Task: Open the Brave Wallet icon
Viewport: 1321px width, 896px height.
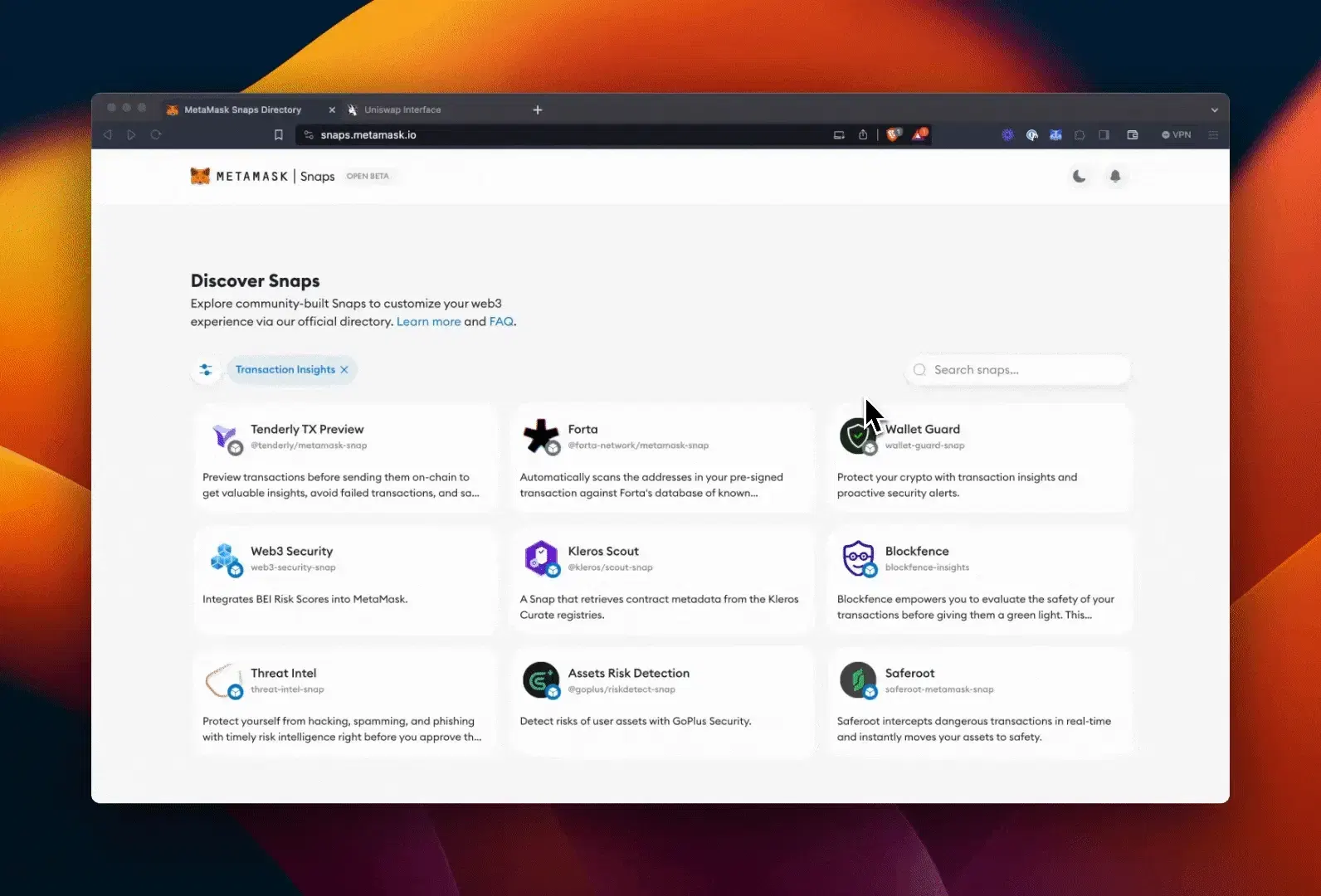Action: [x=1133, y=135]
